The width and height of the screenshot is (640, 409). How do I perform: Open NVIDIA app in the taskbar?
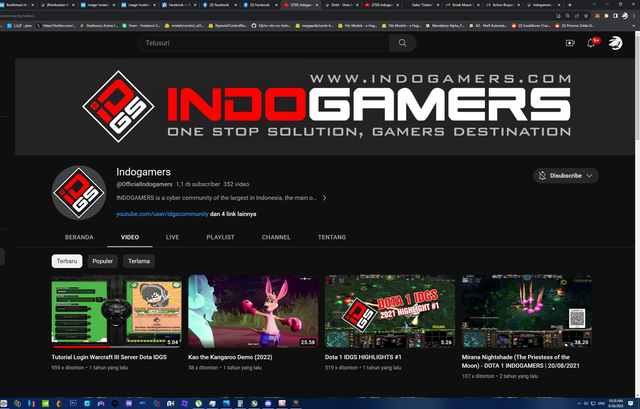45,403
